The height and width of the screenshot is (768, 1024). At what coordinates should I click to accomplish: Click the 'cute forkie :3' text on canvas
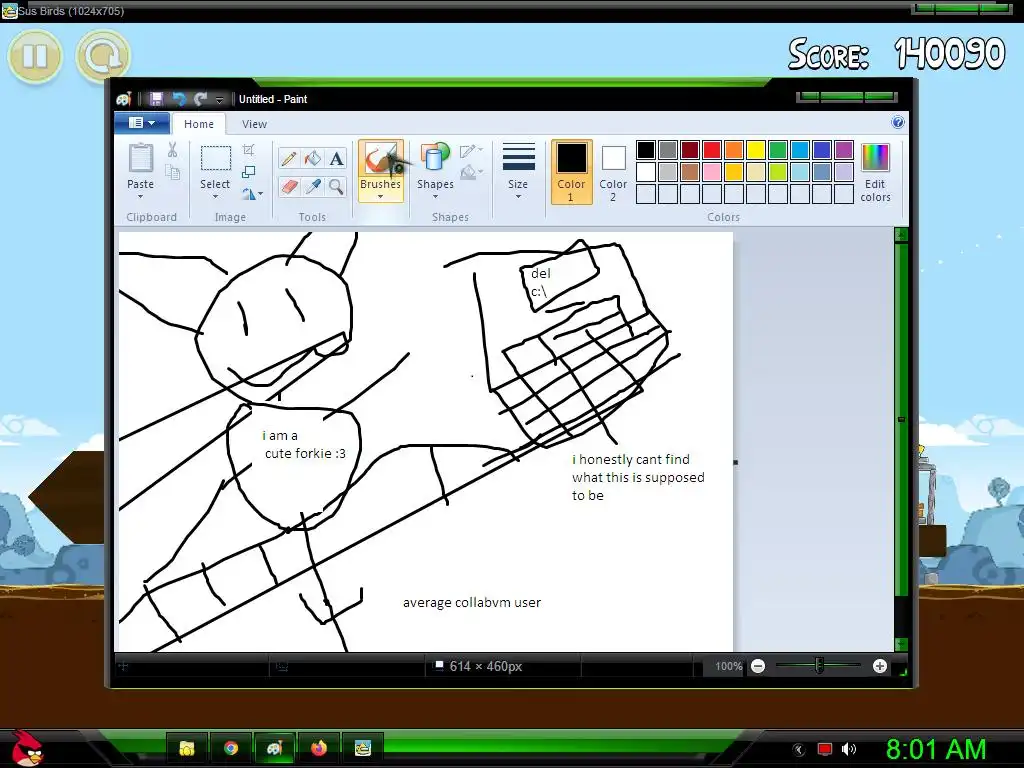click(305, 453)
